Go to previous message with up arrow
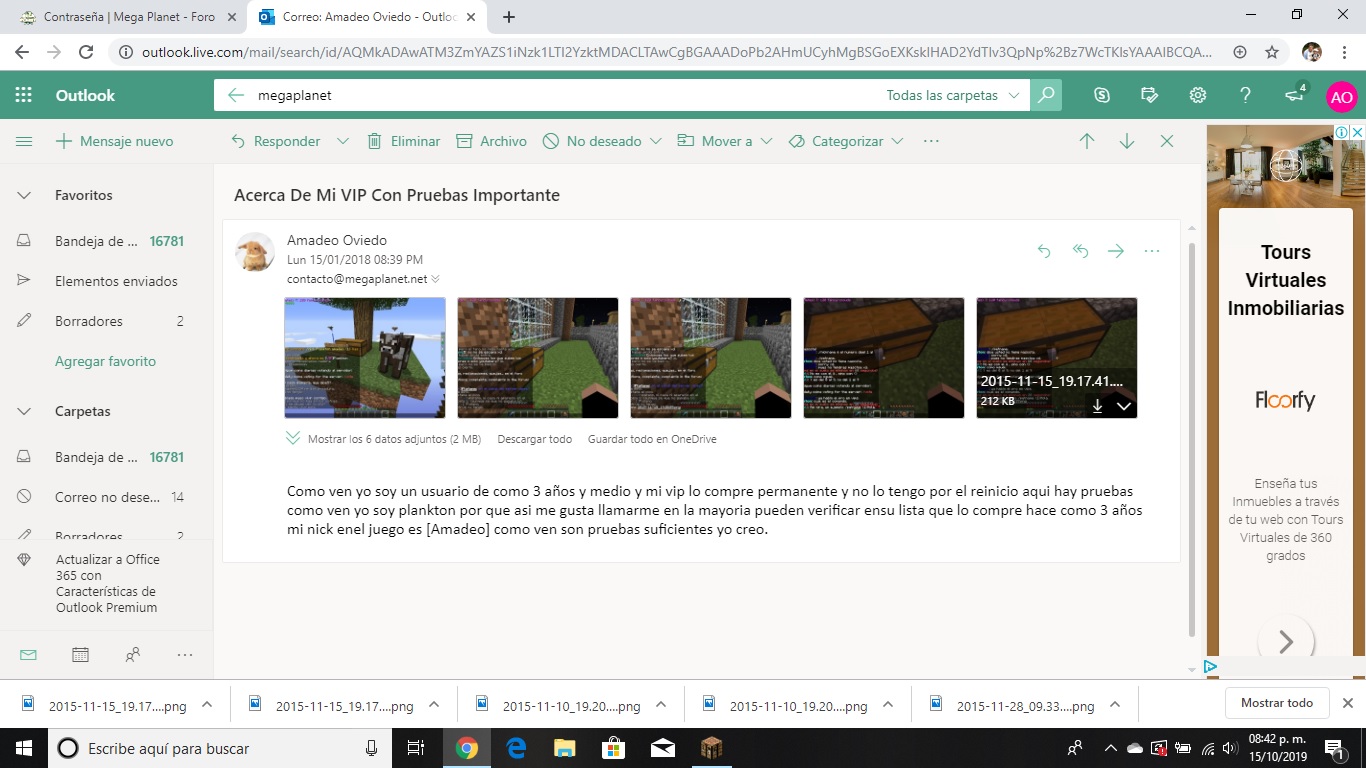Viewport: 1366px width, 768px height. click(x=1087, y=142)
